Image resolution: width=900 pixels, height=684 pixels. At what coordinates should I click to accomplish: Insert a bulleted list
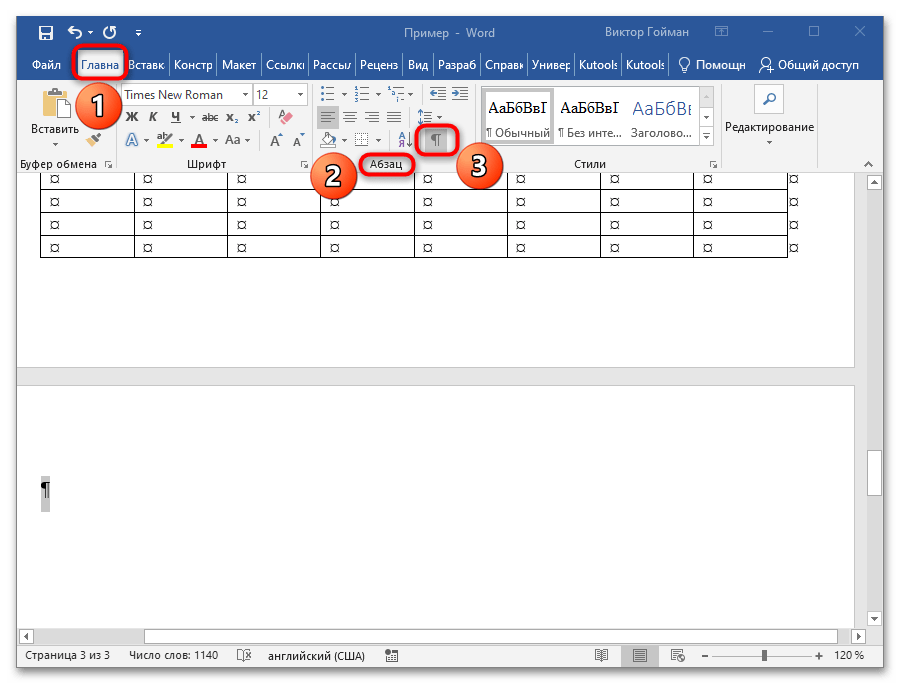[328, 94]
